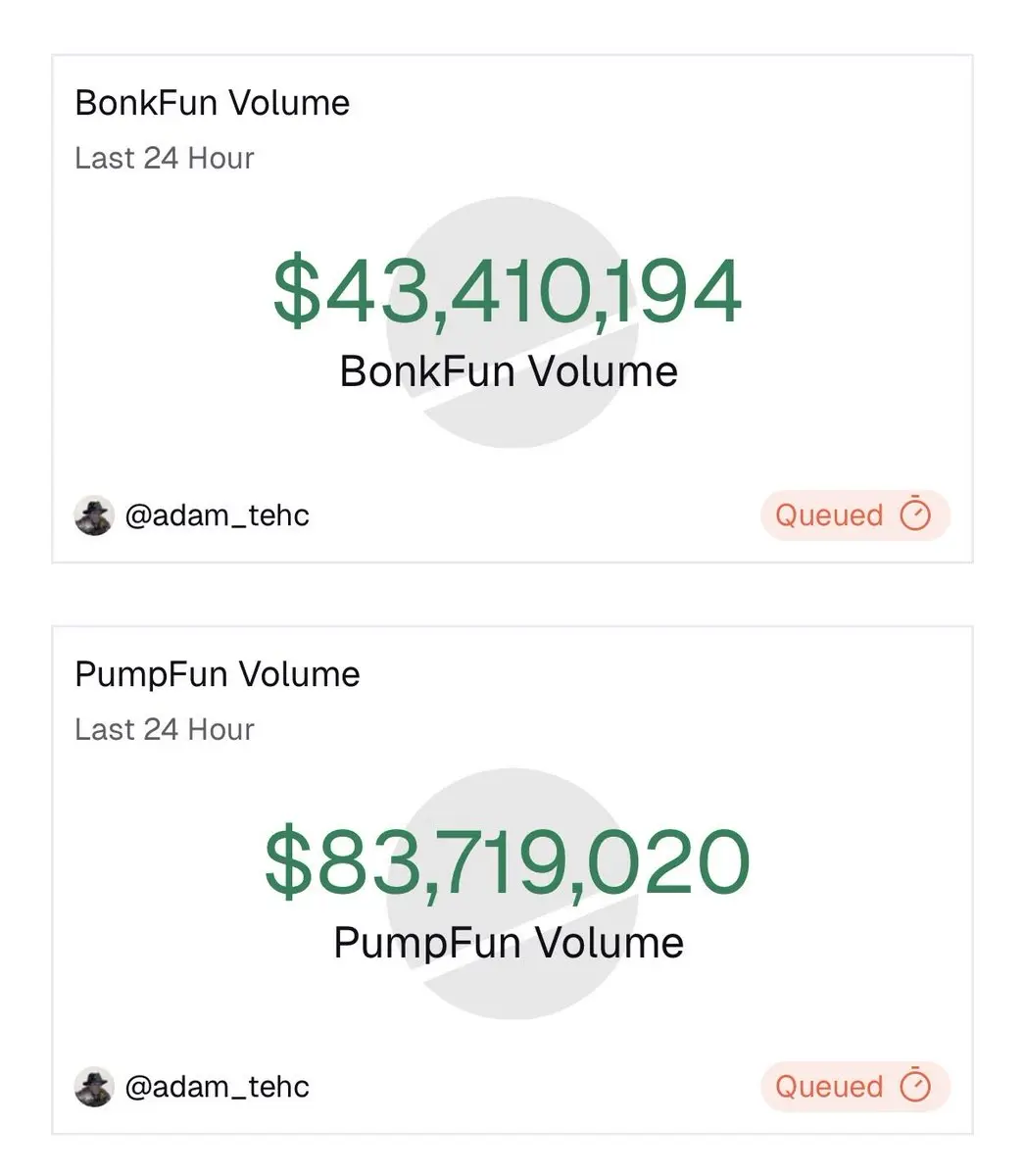
Task: Click Last 24 Hour subtitle on PumpFun card
Action: [x=165, y=729]
